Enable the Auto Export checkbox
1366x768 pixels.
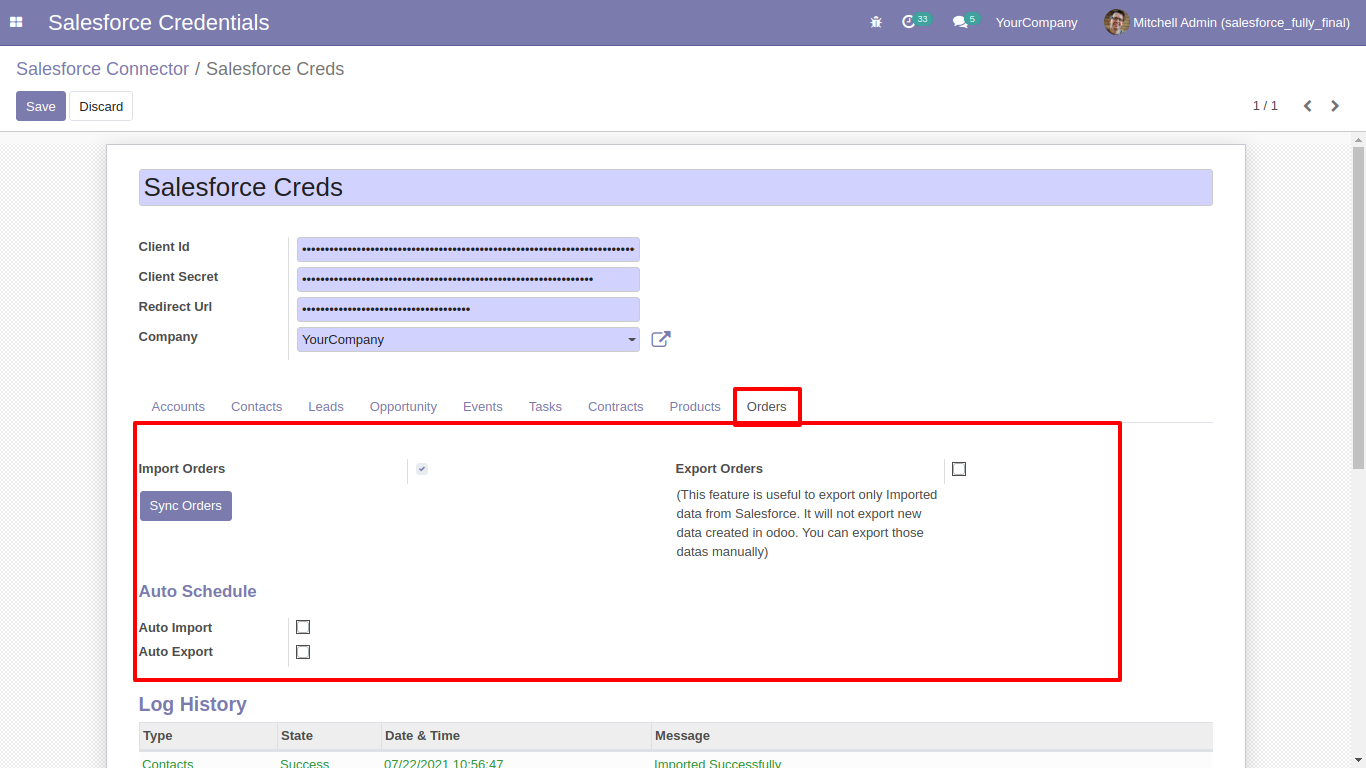[303, 652]
